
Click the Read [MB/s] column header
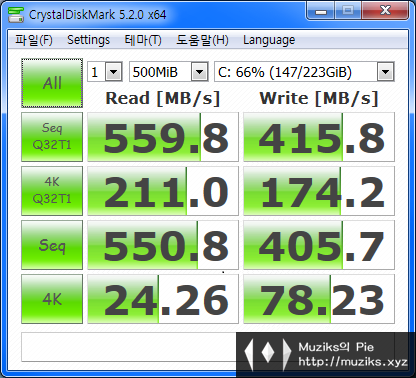click(163, 99)
